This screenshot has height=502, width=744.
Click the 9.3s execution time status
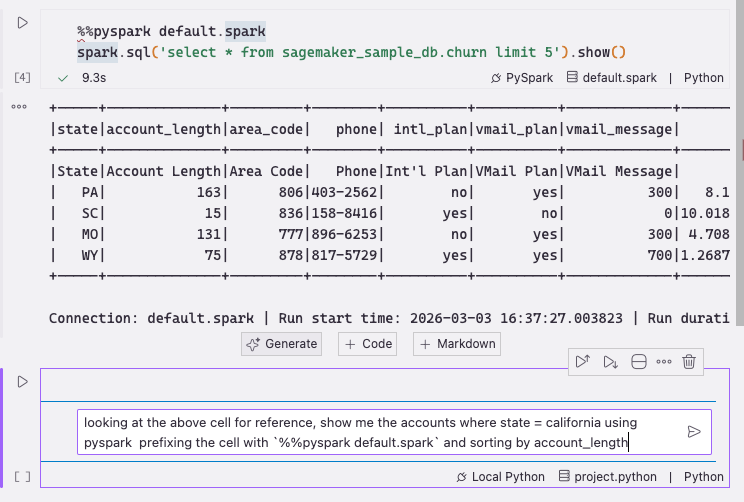pos(94,78)
